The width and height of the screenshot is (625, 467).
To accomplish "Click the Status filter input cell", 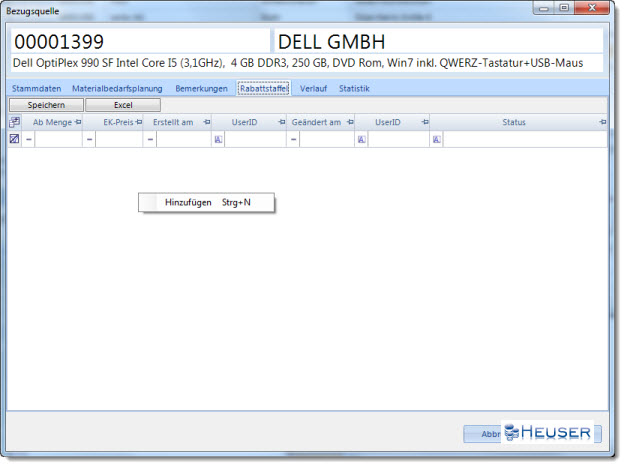I will point(525,139).
